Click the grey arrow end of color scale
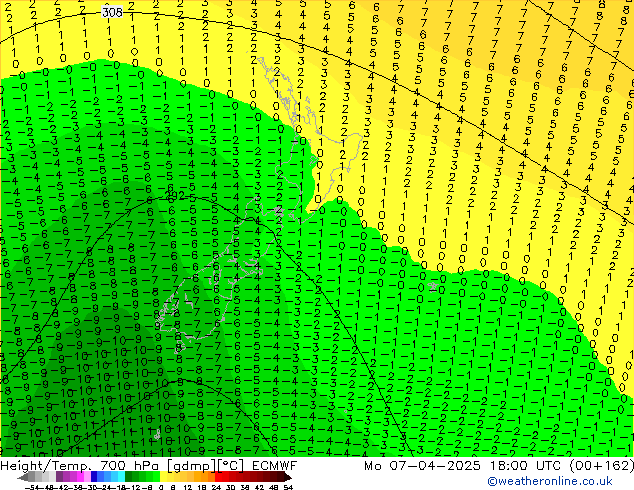The width and height of the screenshot is (634, 490). (23, 477)
